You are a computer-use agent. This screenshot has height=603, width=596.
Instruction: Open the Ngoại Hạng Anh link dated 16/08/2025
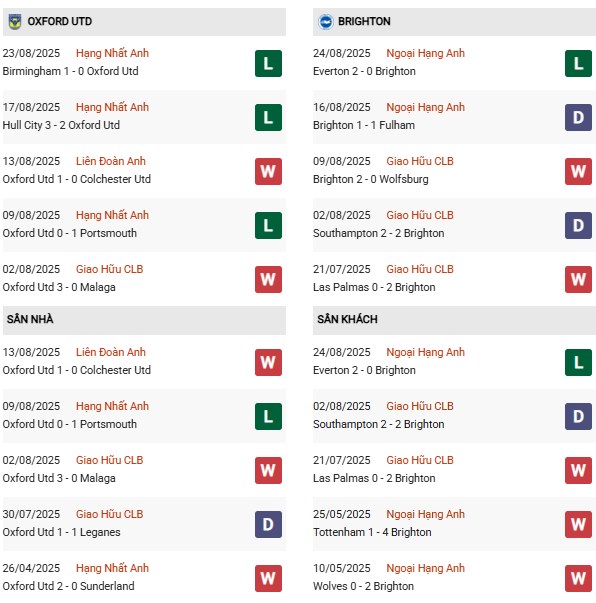425,107
